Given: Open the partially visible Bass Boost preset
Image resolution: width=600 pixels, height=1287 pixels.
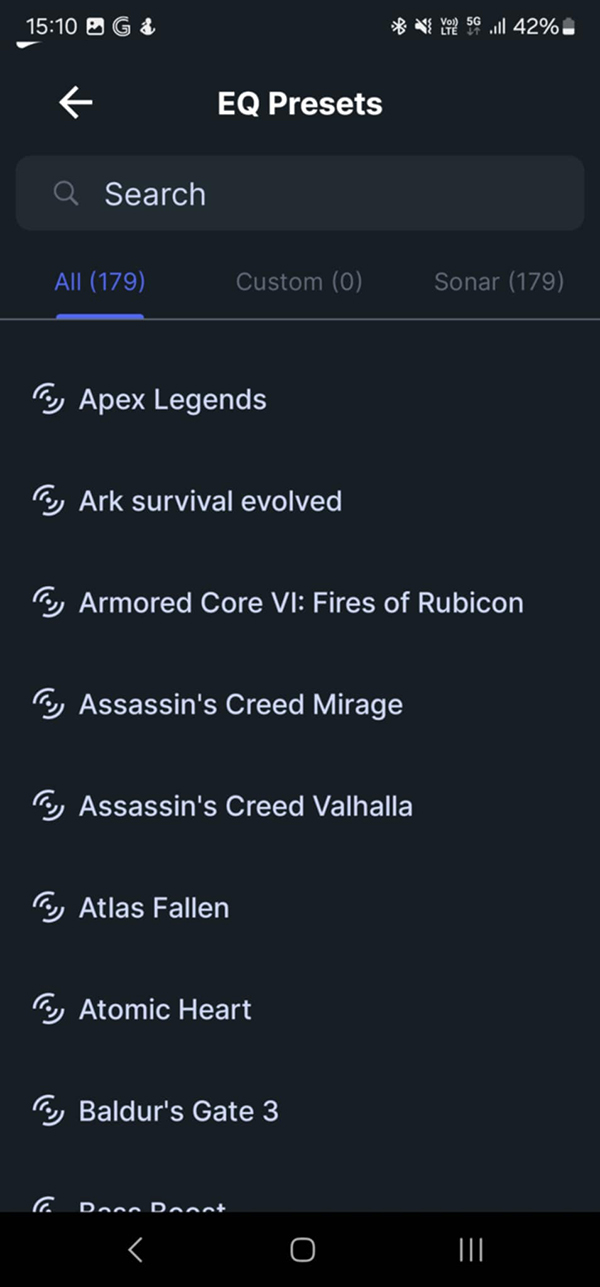Looking at the screenshot, I should coord(153,1205).
